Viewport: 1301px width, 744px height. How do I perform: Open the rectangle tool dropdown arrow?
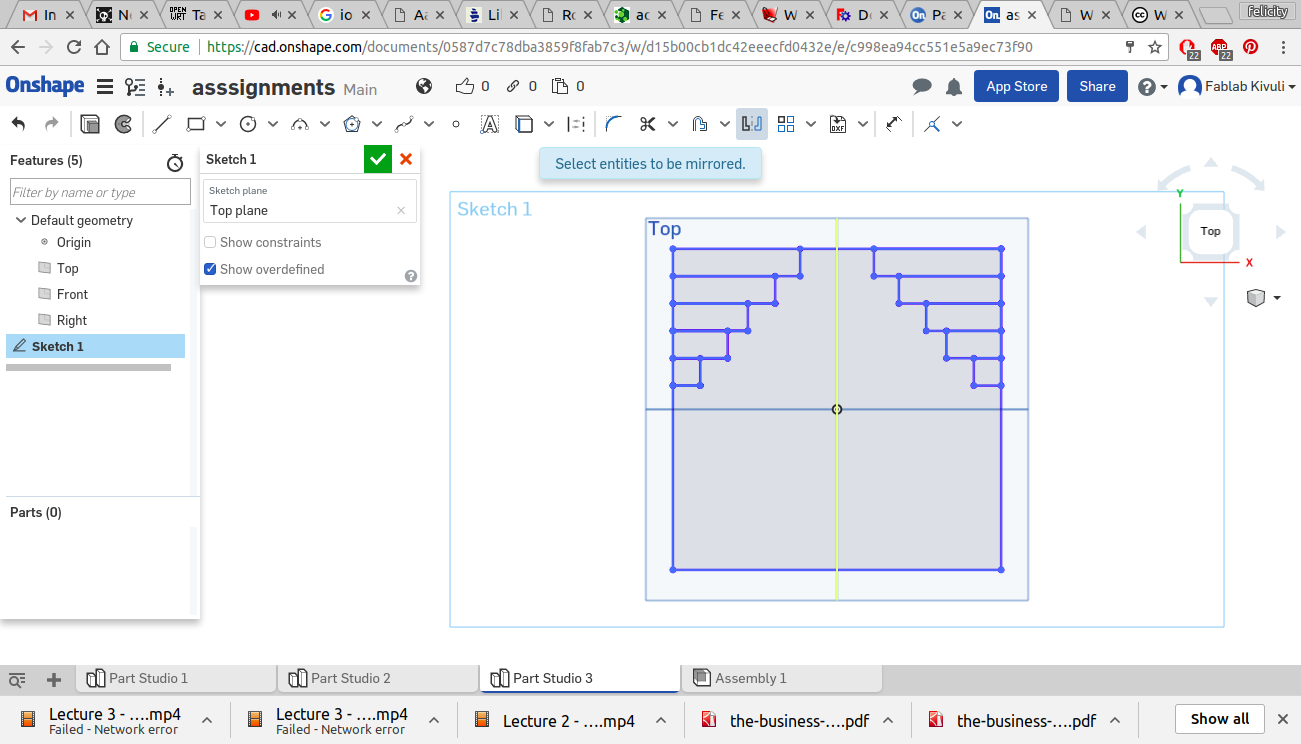tap(221, 124)
